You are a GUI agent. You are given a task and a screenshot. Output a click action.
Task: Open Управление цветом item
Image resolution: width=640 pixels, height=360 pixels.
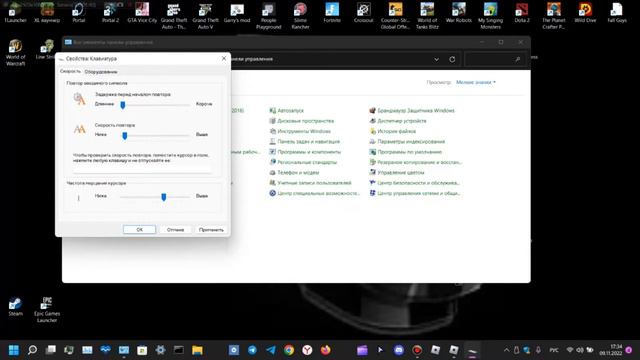(396, 172)
